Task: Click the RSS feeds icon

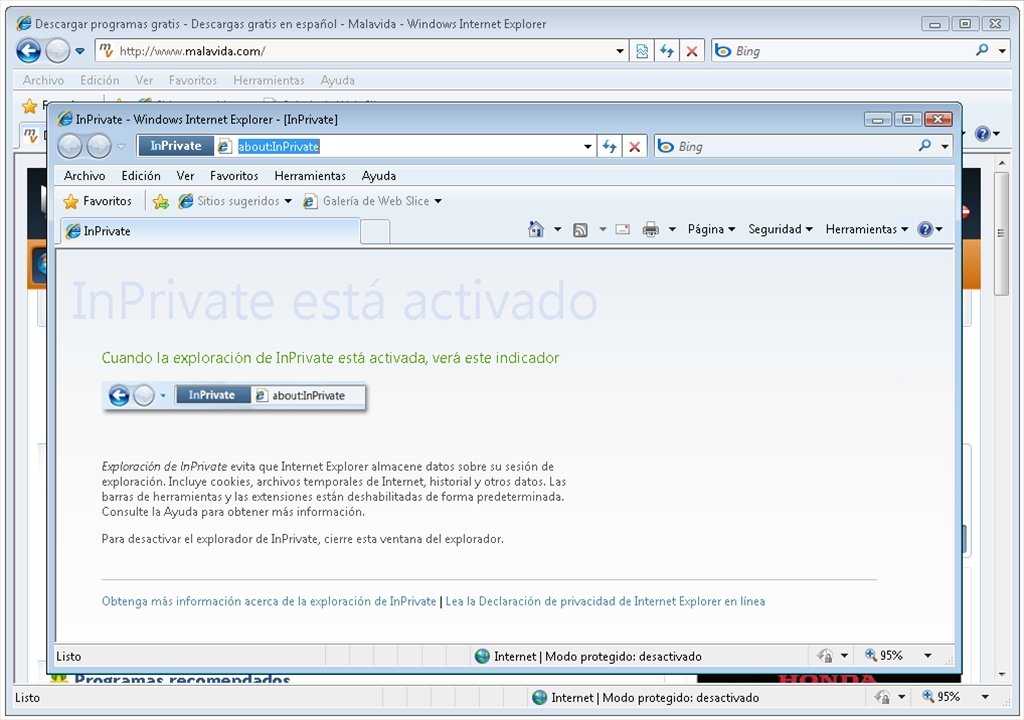Action: coord(580,229)
